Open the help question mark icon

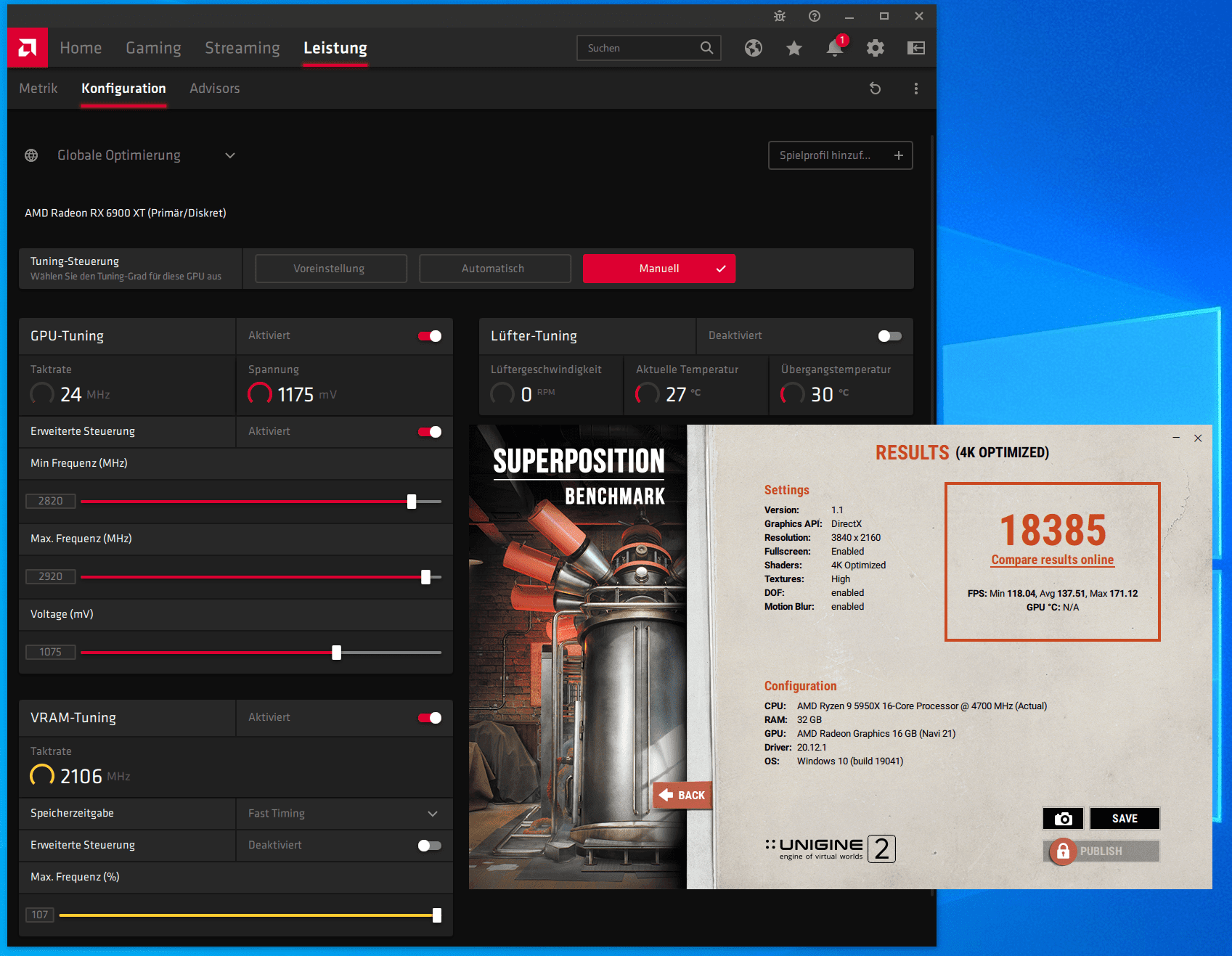[x=815, y=16]
